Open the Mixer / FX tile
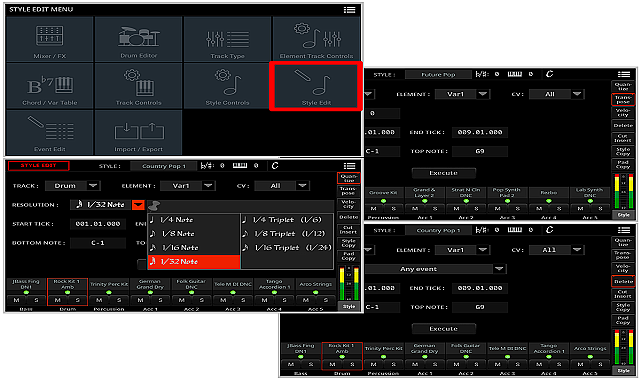641x380 pixels. 50,40
